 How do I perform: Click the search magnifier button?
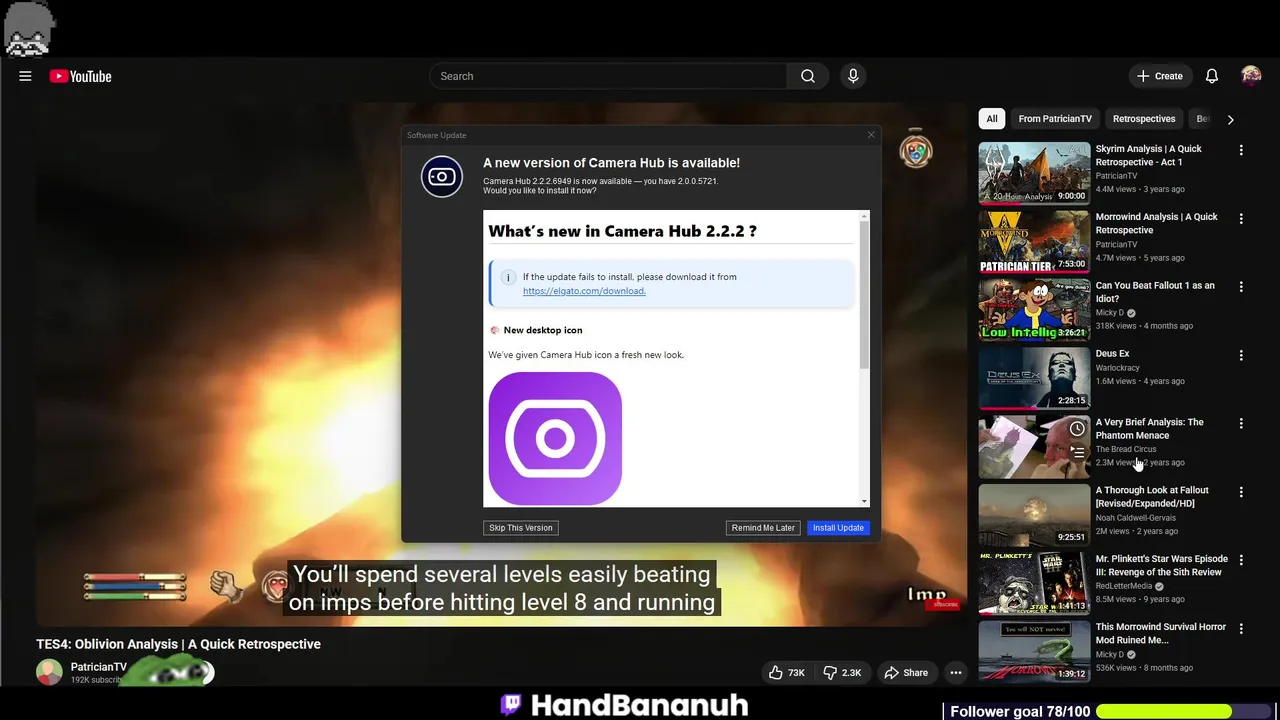[808, 76]
